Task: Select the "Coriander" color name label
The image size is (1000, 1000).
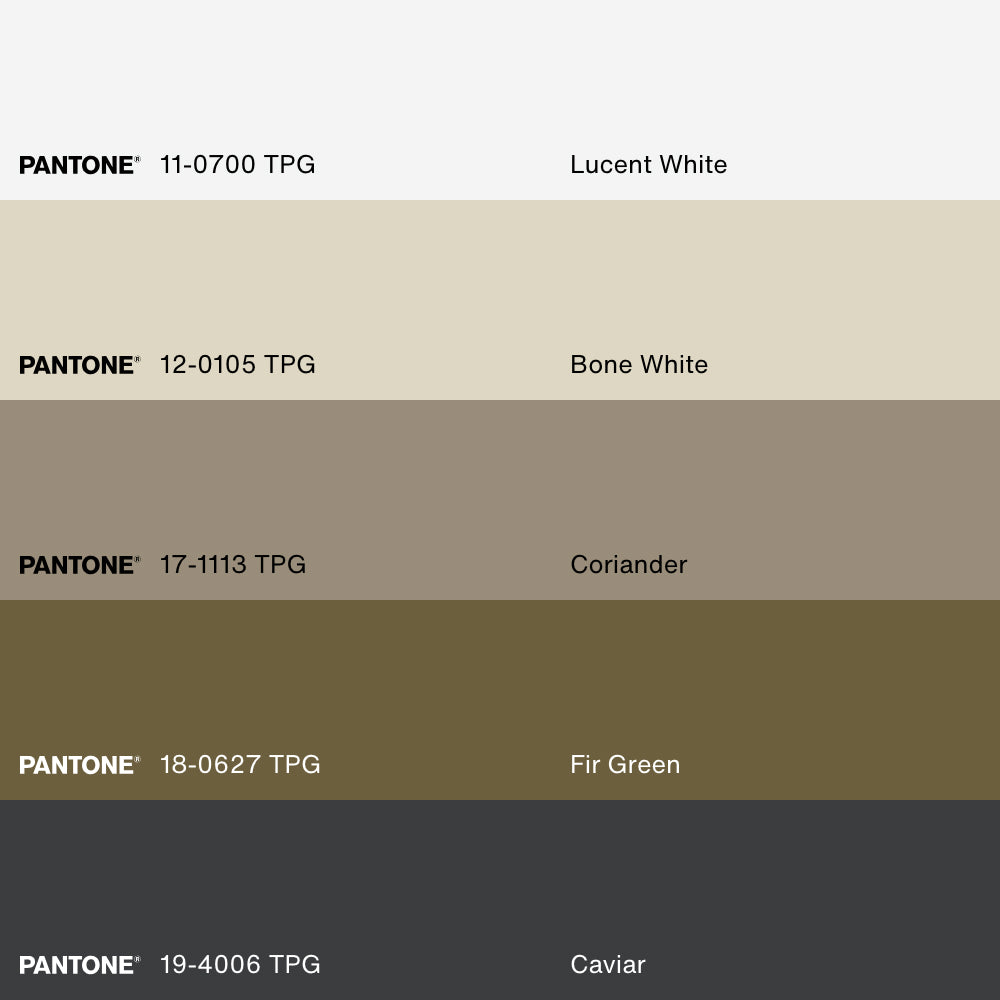Action: (628, 565)
